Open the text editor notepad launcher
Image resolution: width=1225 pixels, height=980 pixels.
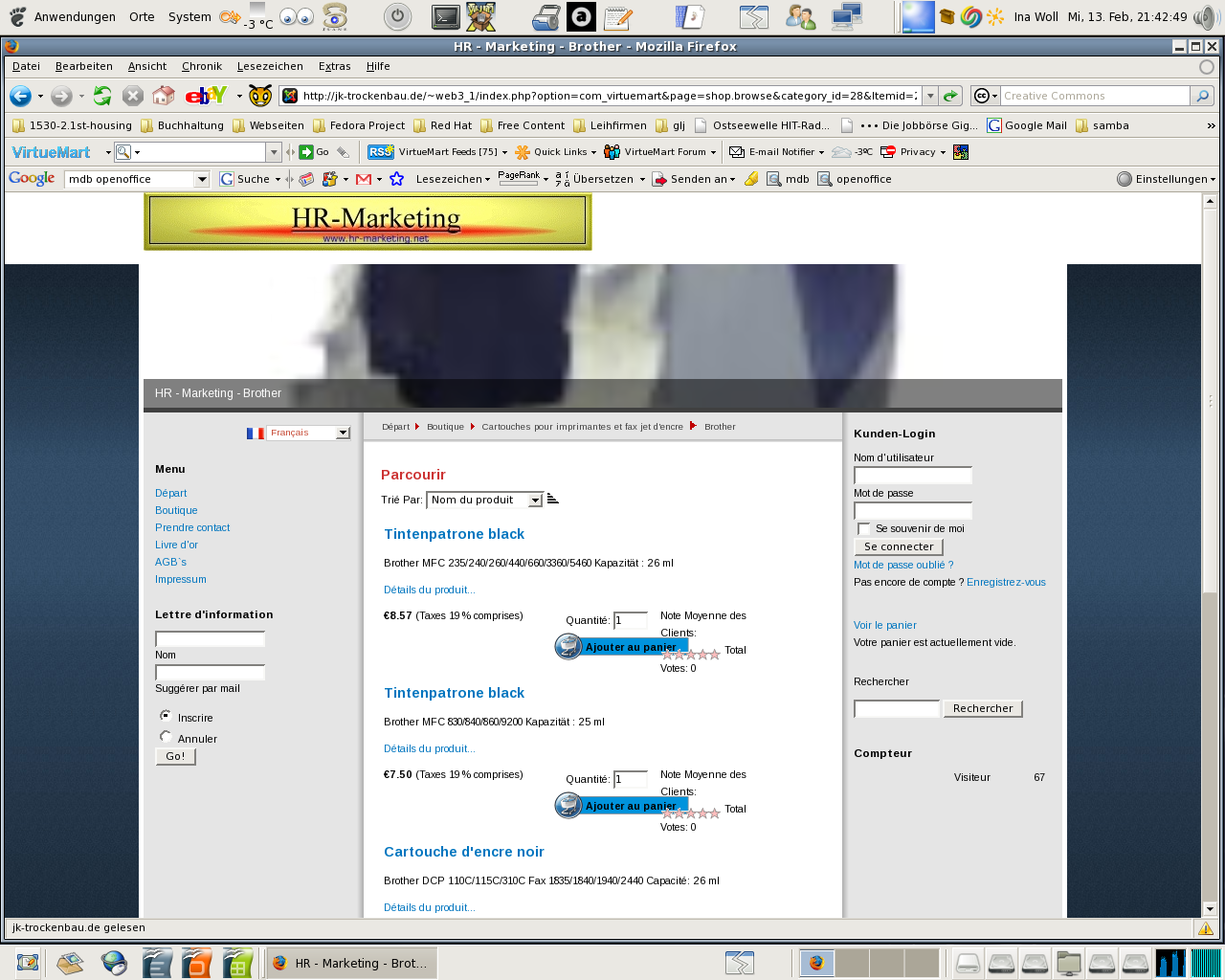coord(618,16)
